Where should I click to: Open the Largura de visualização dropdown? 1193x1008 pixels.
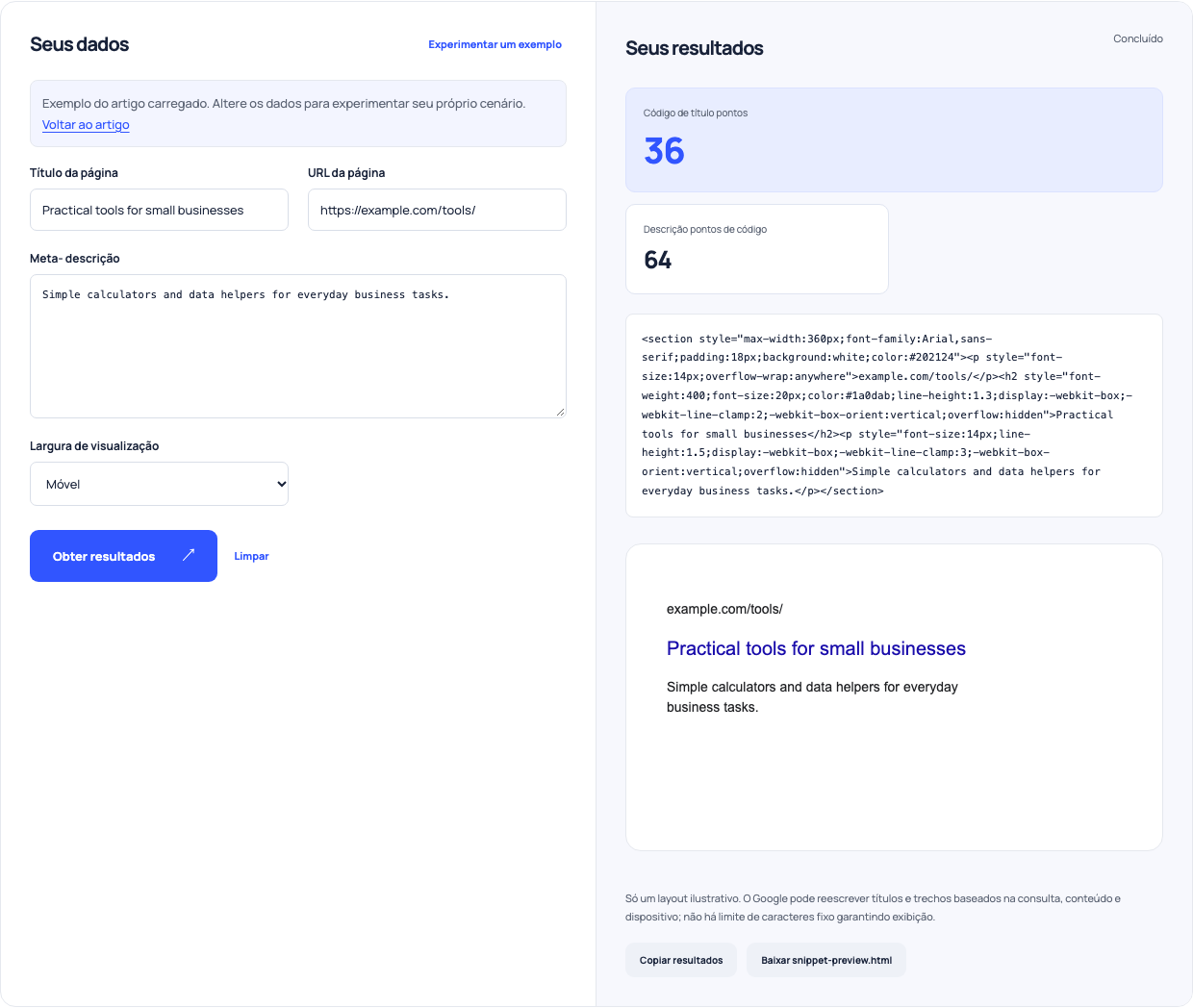point(160,484)
